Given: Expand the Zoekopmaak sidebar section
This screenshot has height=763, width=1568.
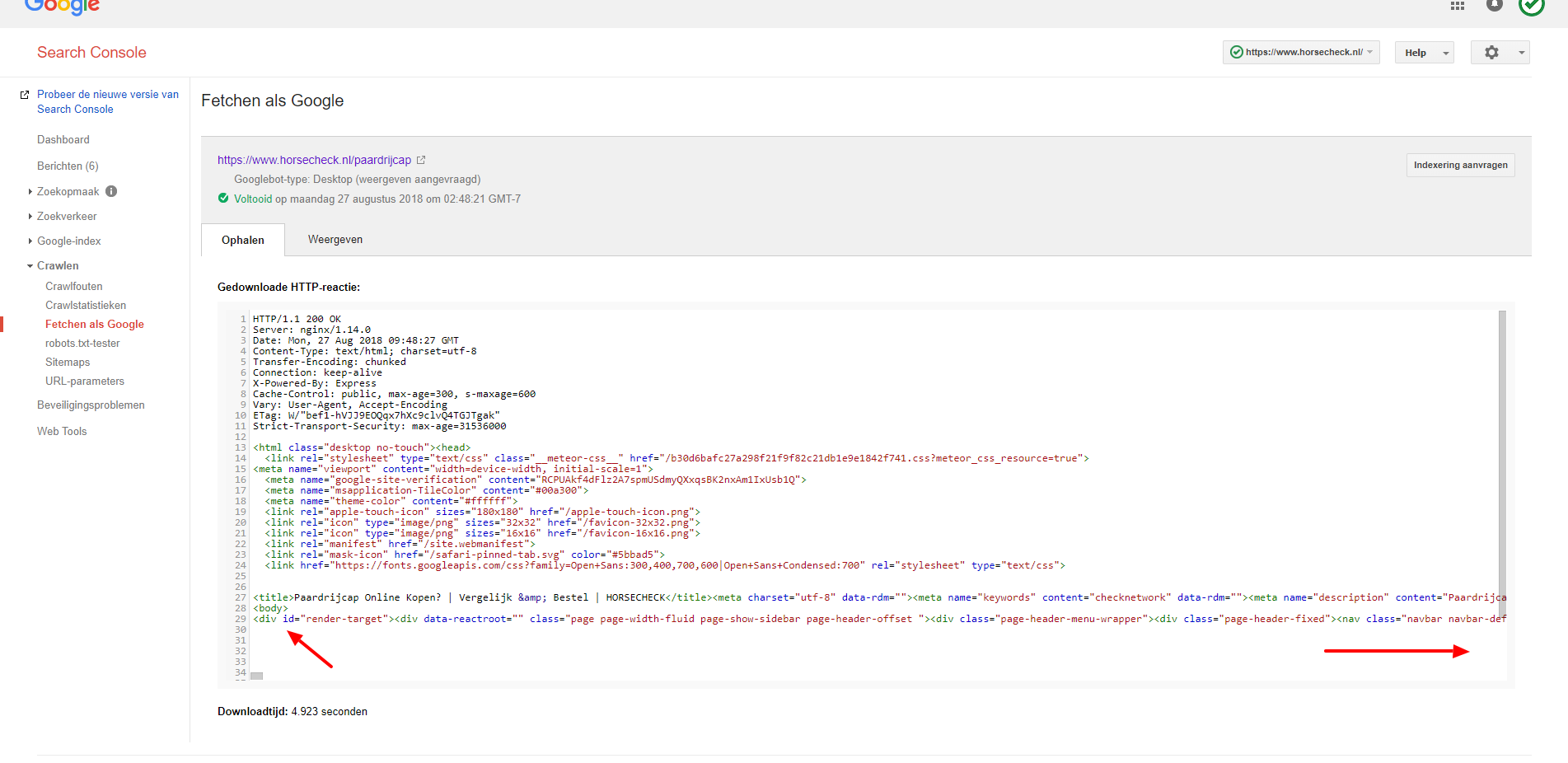Looking at the screenshot, I should pyautogui.click(x=30, y=191).
